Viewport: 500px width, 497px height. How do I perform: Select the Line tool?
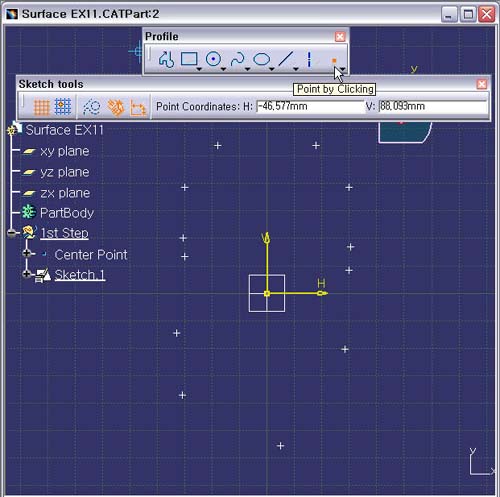coord(286,59)
